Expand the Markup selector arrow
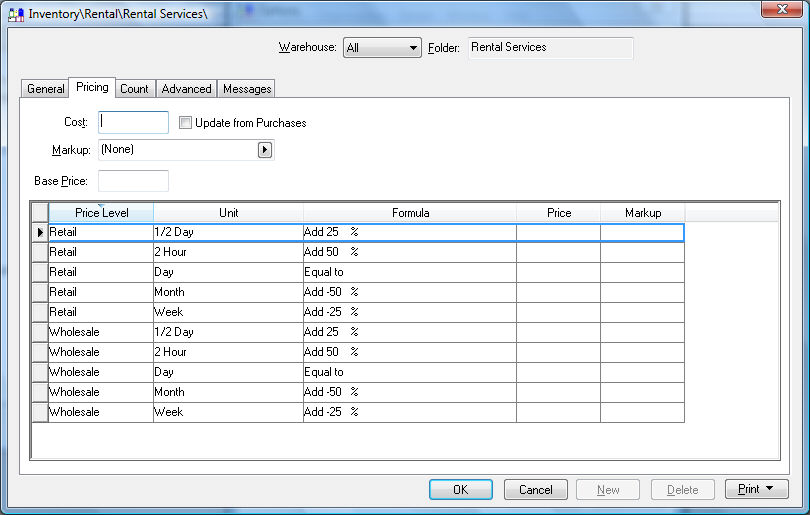This screenshot has width=810, height=515. 265,150
